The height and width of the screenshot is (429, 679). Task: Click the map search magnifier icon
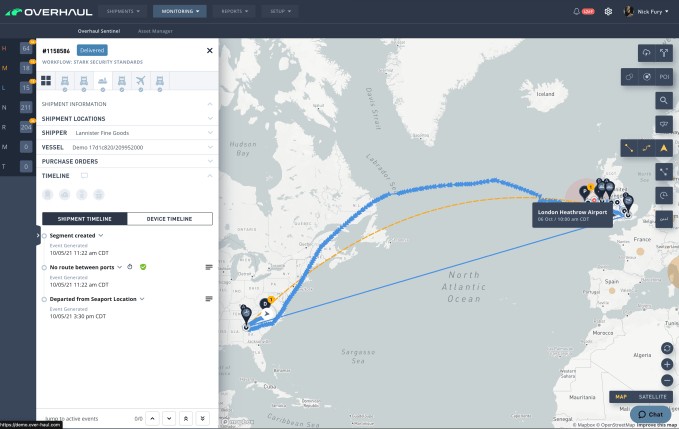(663, 100)
